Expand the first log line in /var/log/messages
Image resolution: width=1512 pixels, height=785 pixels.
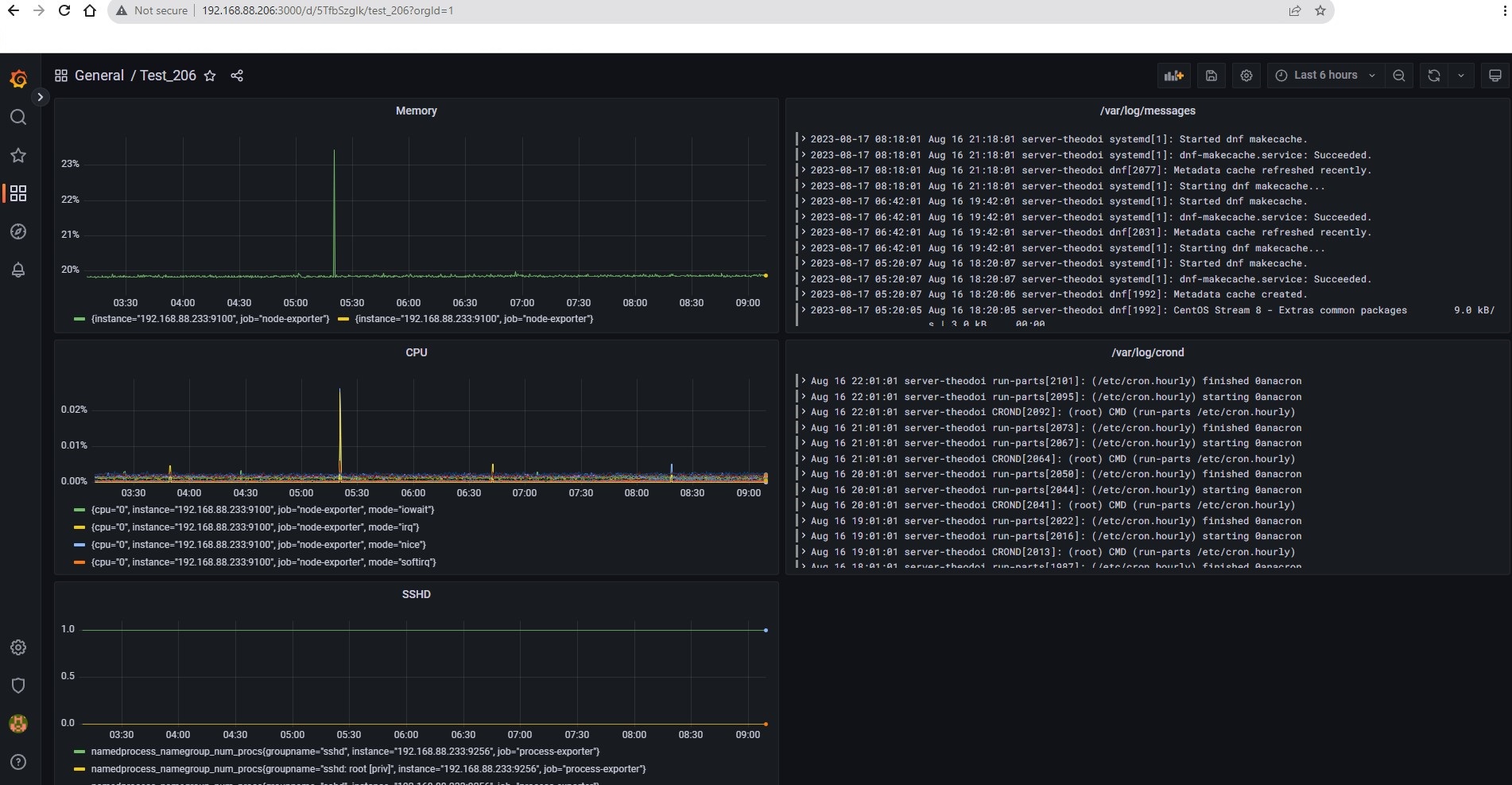click(x=804, y=139)
